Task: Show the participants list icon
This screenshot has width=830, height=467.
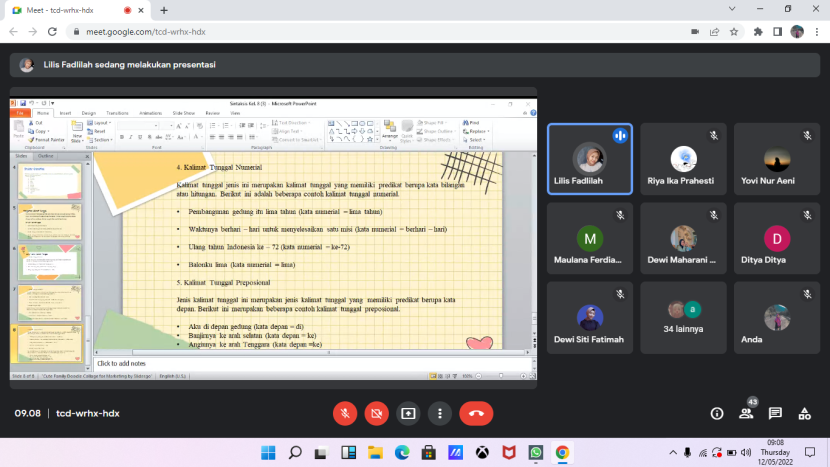Action: 746,413
